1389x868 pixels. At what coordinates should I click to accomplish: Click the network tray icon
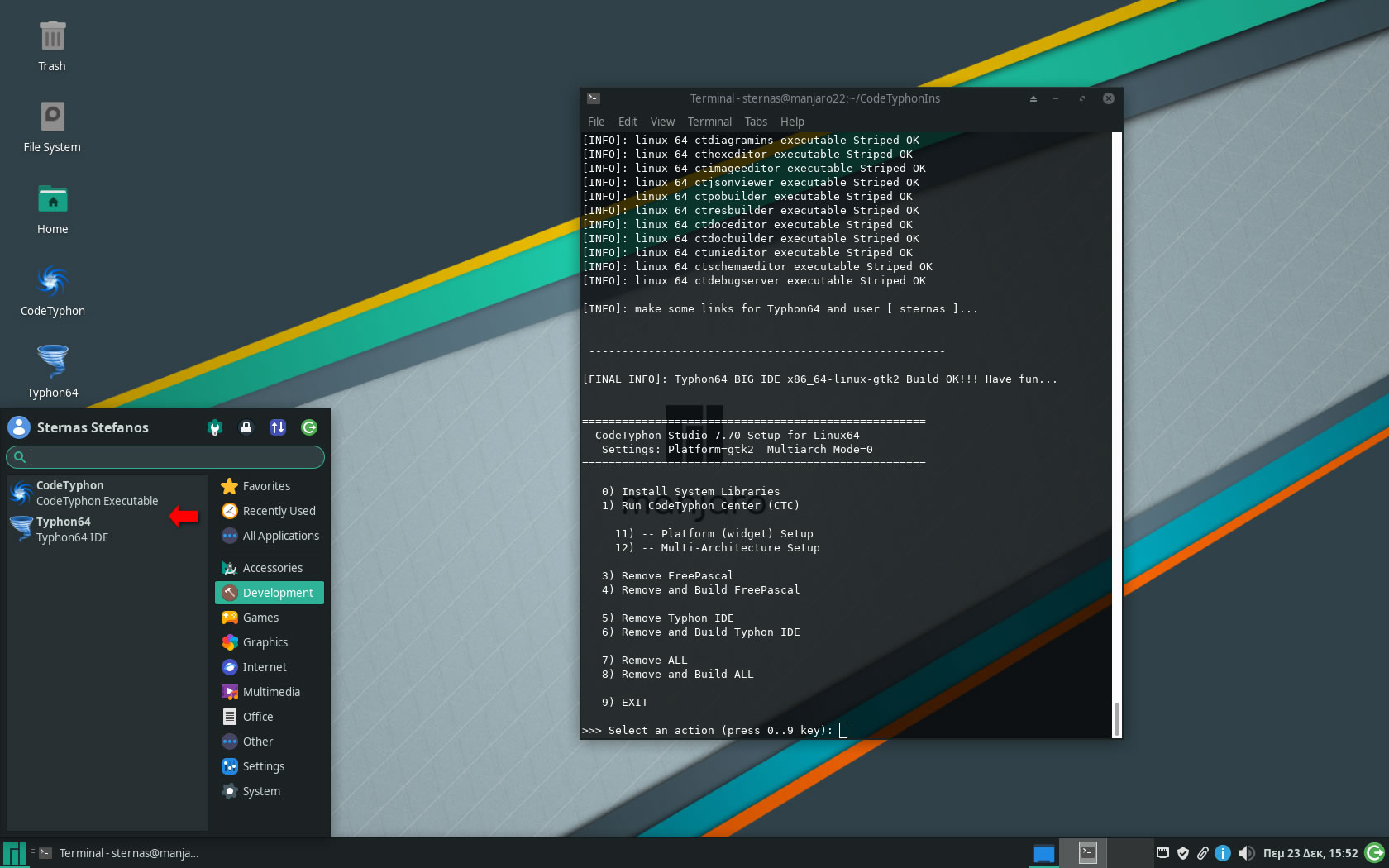tap(1162, 853)
